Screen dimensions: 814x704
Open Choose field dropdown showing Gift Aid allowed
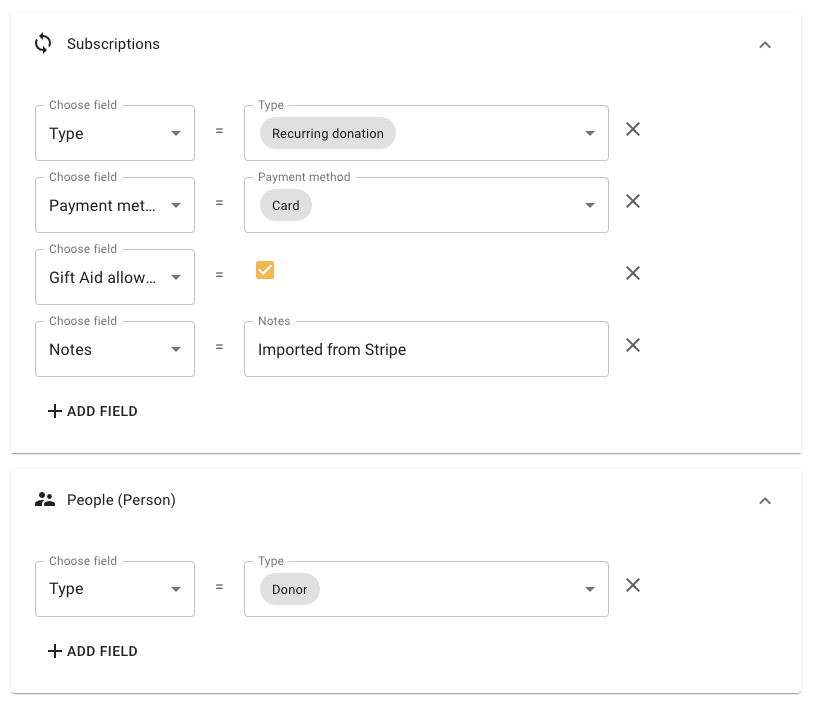pyautogui.click(x=115, y=277)
